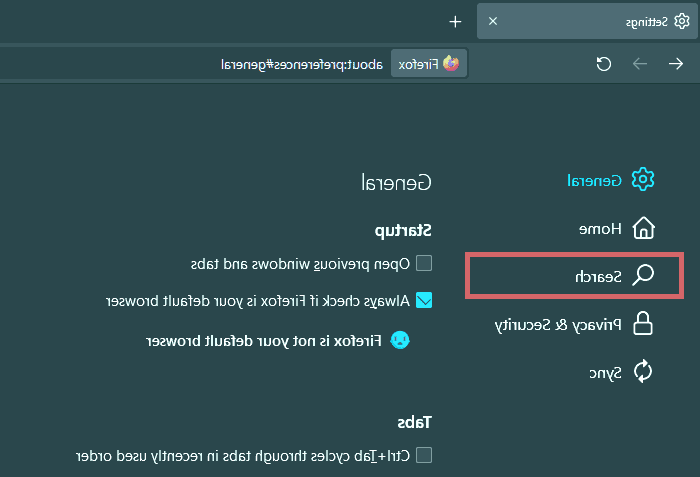Close the Settings tab
This screenshot has height=477, width=700.
coord(492,21)
